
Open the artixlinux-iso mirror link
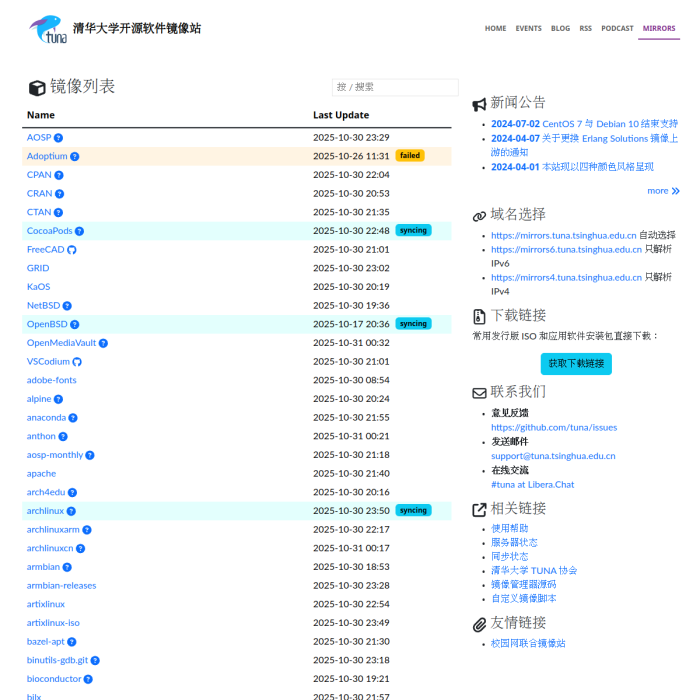[x=53, y=623]
